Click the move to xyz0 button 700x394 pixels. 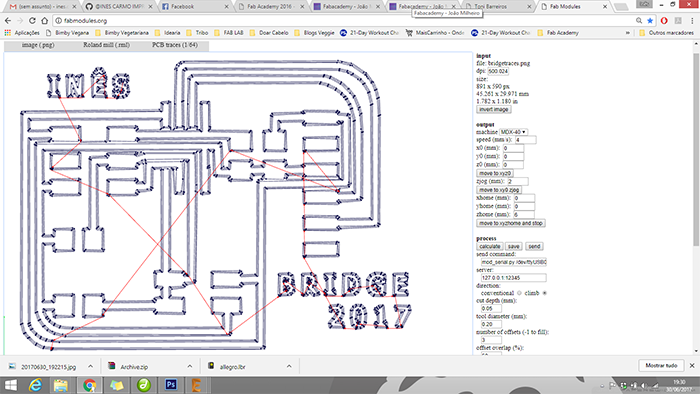pos(495,173)
